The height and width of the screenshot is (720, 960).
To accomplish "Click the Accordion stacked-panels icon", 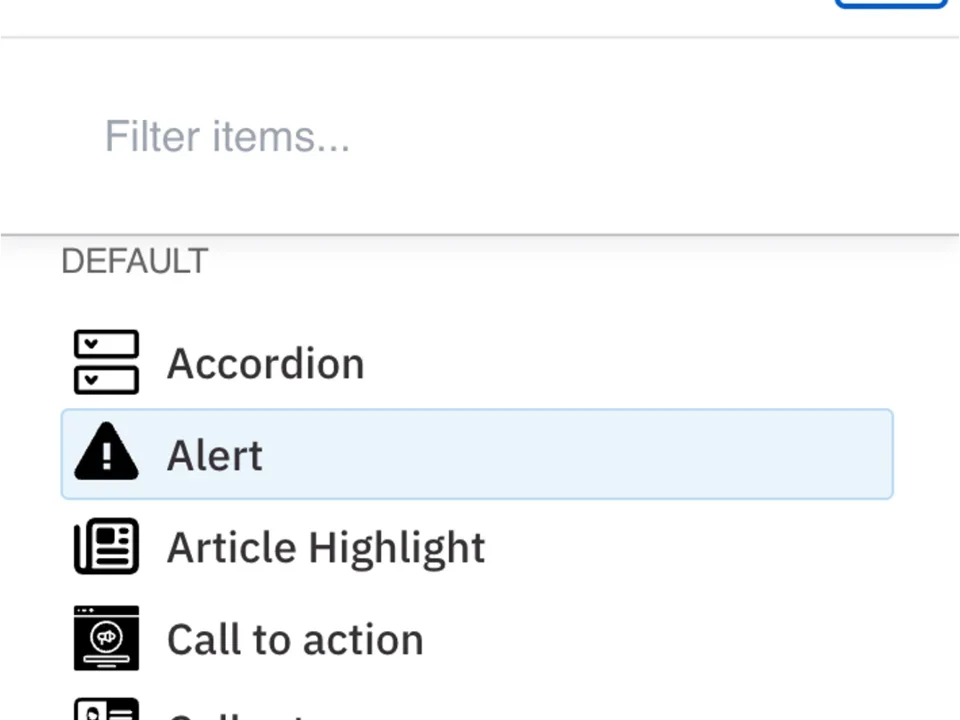I will point(106,362).
